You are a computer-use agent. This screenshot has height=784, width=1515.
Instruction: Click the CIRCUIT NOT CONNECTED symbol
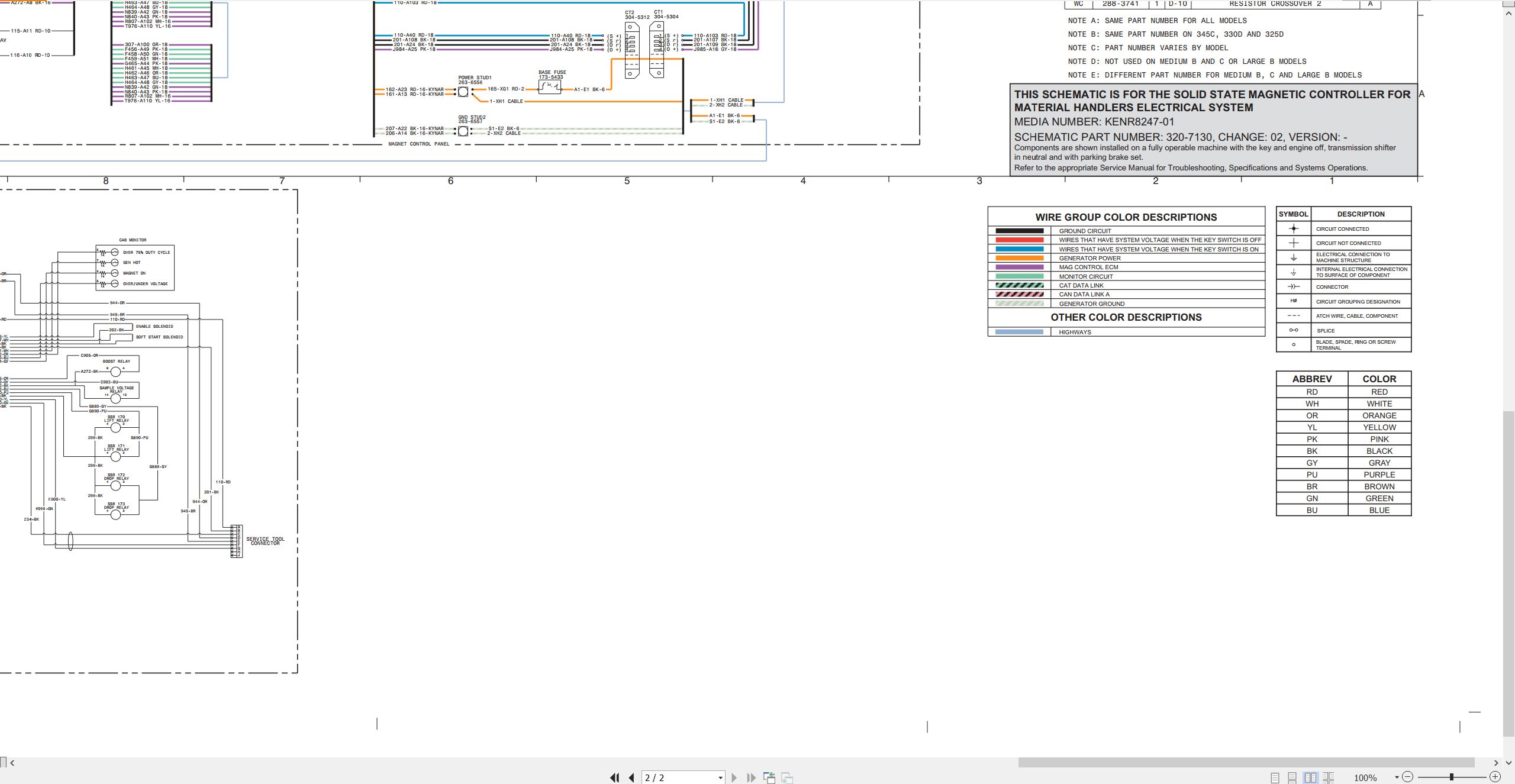1294,243
